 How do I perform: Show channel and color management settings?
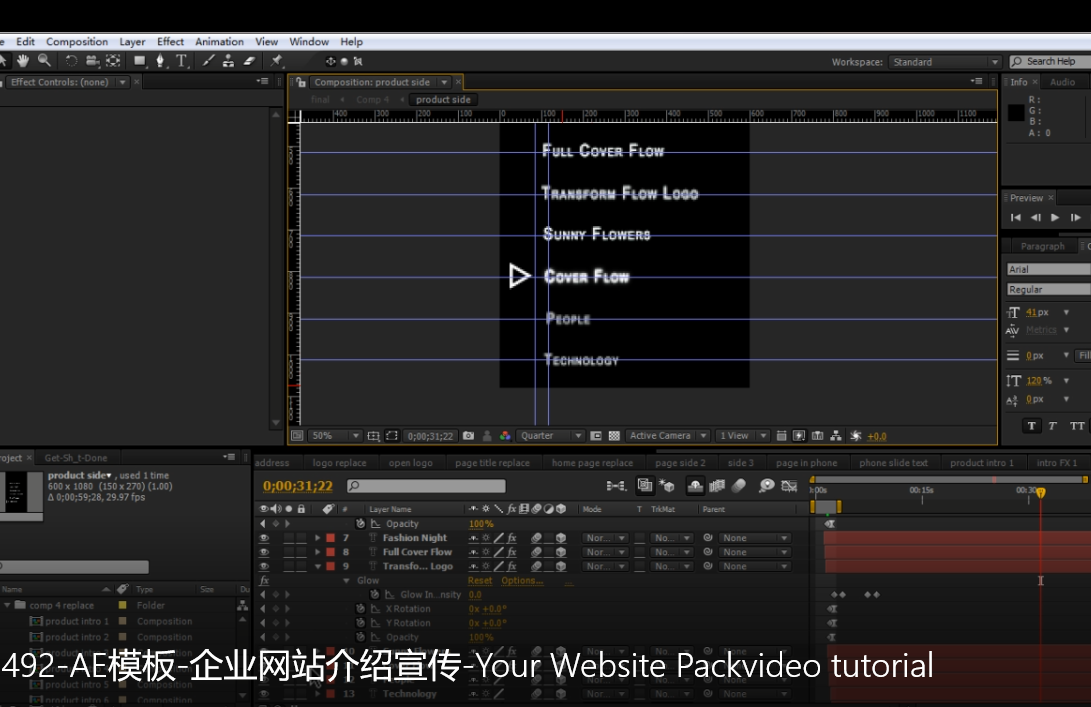click(505, 436)
